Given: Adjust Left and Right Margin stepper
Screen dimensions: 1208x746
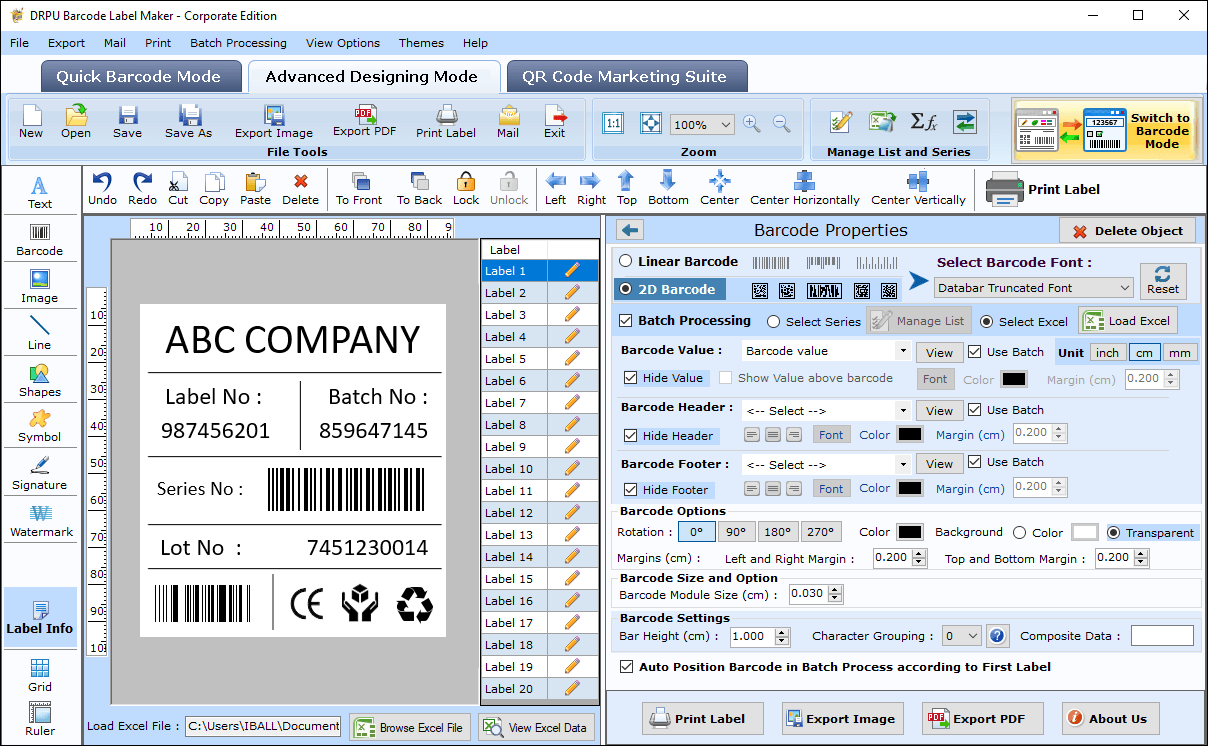Looking at the screenshot, I should click(x=920, y=558).
